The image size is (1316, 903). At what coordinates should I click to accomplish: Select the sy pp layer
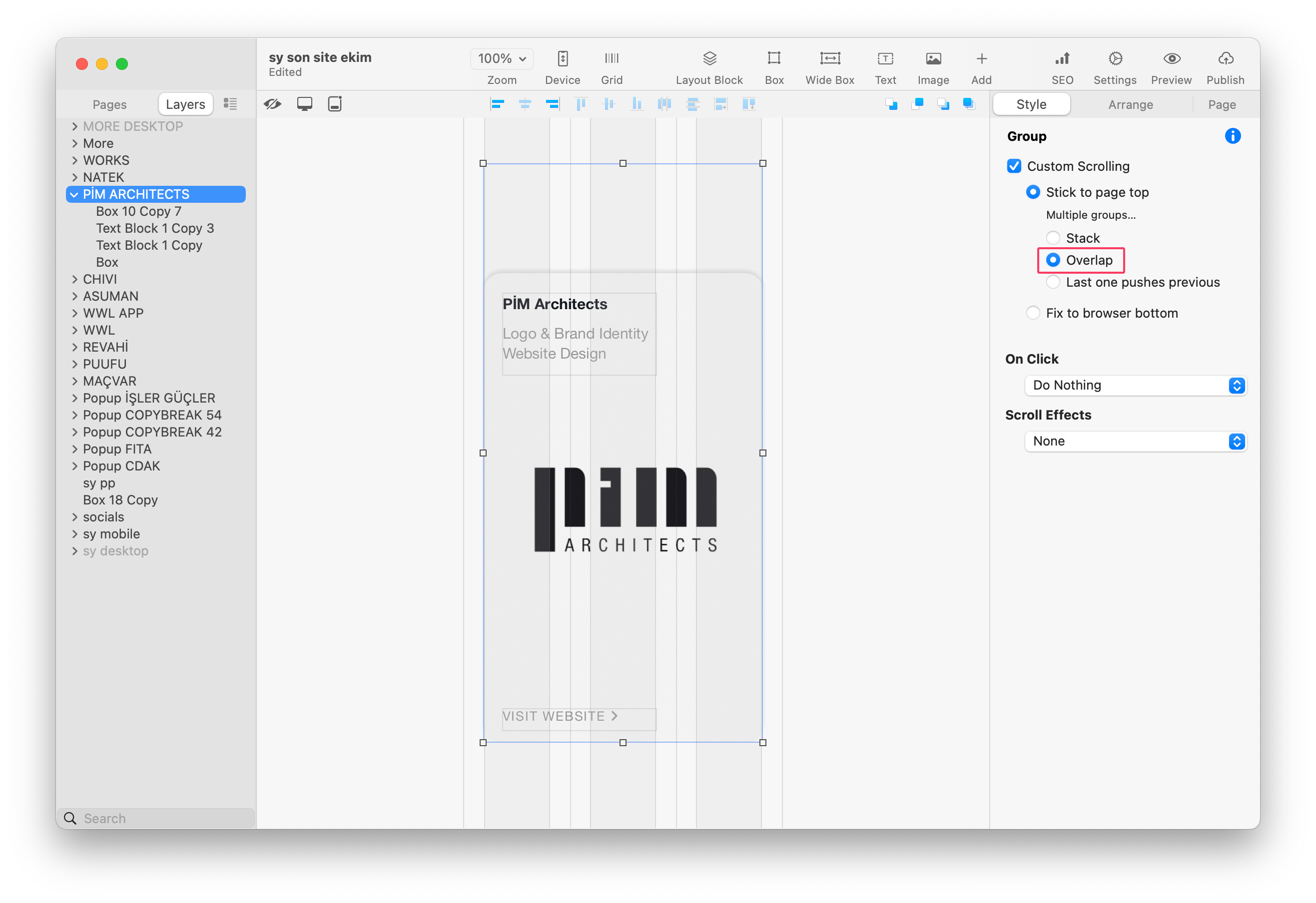[x=99, y=483]
